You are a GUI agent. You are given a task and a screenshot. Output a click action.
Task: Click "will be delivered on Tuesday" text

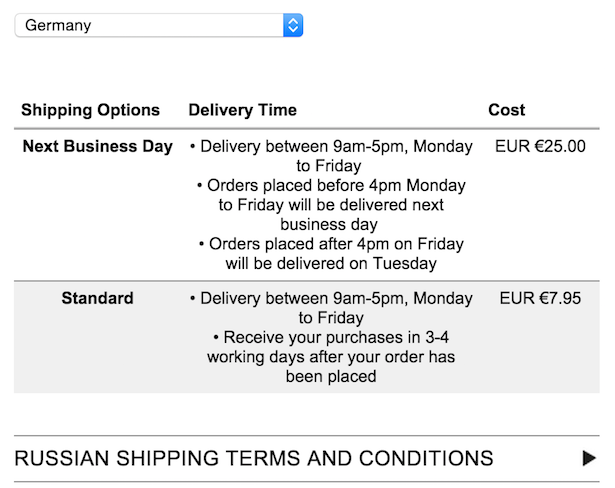pos(331,264)
